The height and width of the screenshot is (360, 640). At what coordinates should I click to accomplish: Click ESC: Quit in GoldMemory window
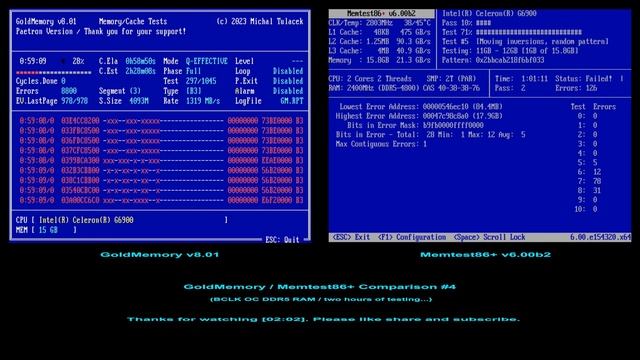tap(282, 240)
